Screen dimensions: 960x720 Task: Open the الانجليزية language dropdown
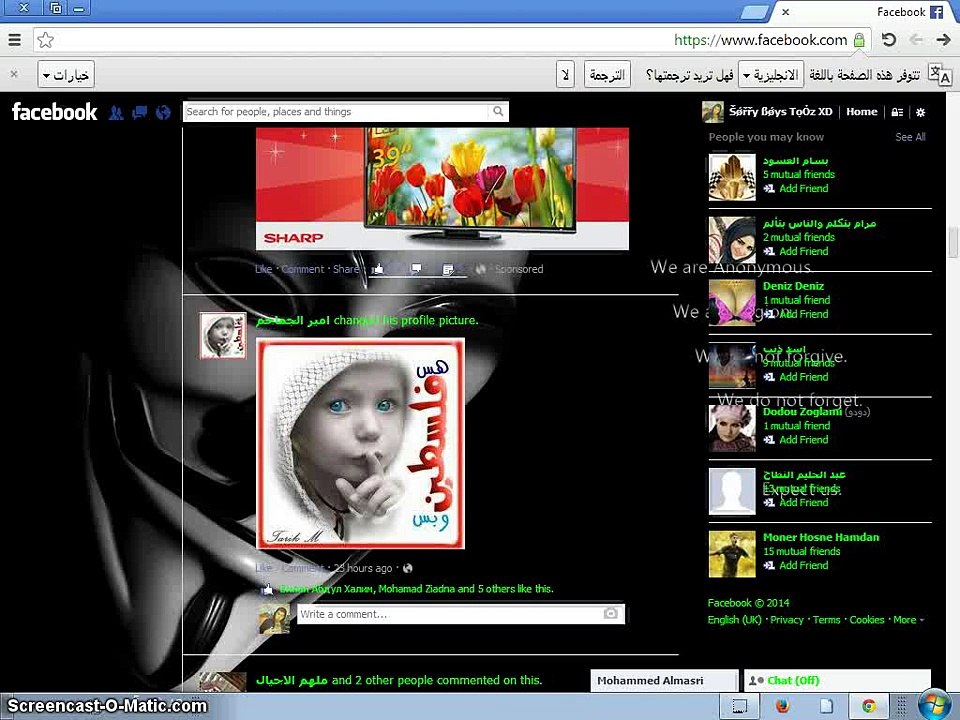[771, 75]
